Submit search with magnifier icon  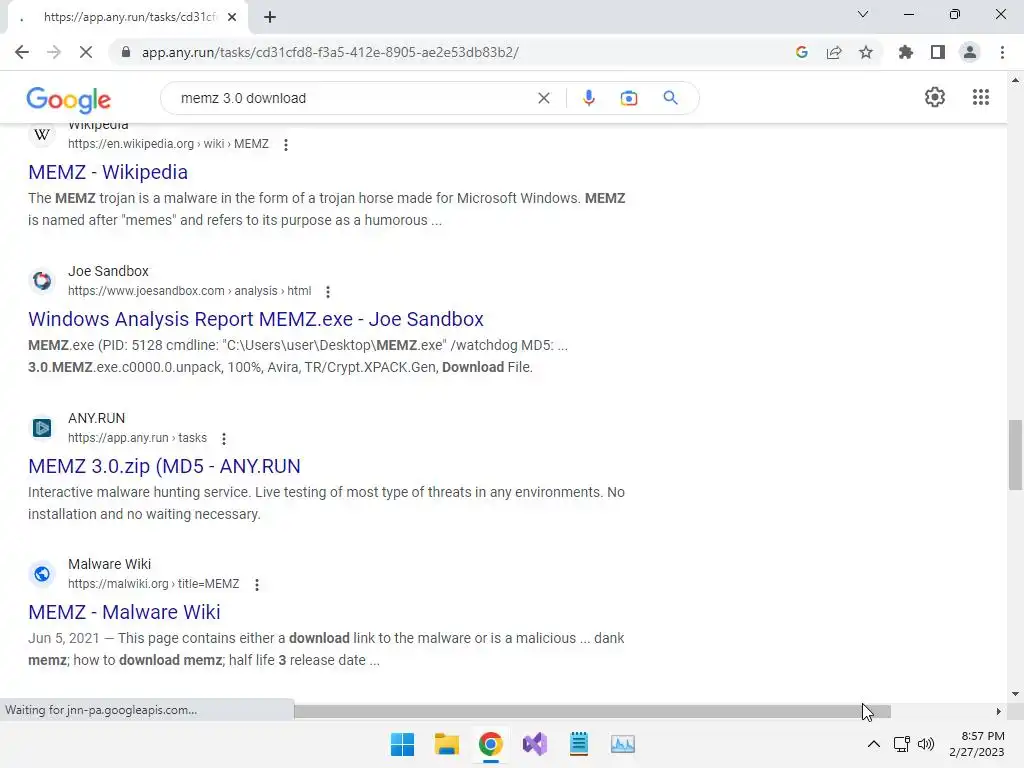click(670, 98)
